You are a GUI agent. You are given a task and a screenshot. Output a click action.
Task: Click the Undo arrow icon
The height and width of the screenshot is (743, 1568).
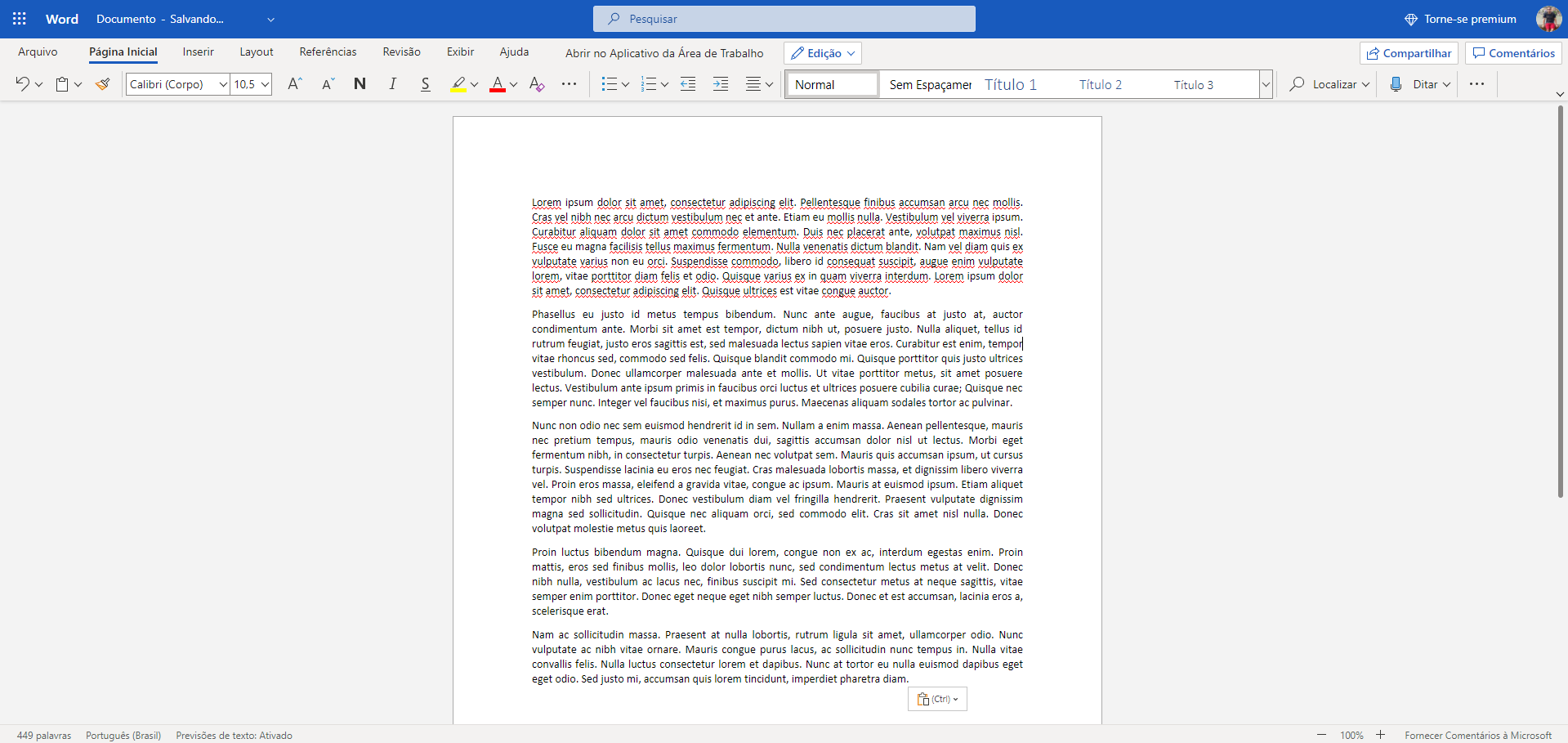point(23,83)
